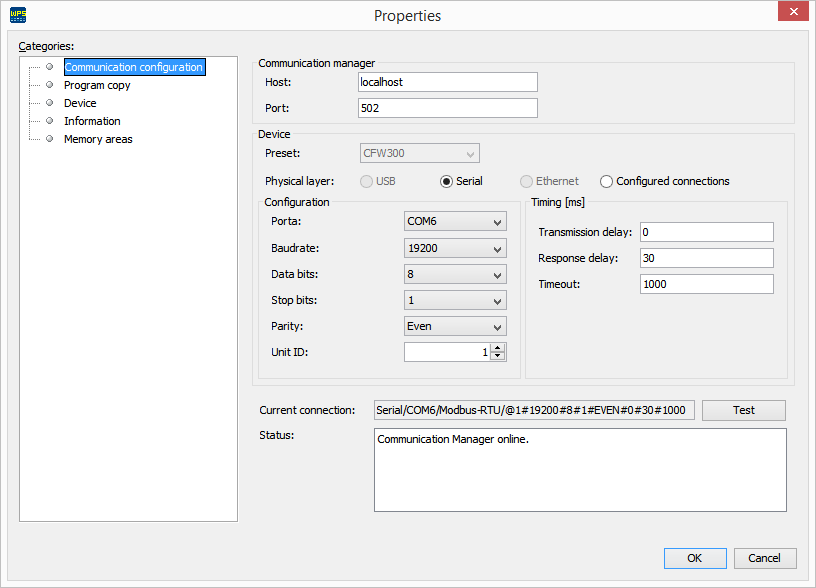Select the Information category in the tree

(x=92, y=121)
